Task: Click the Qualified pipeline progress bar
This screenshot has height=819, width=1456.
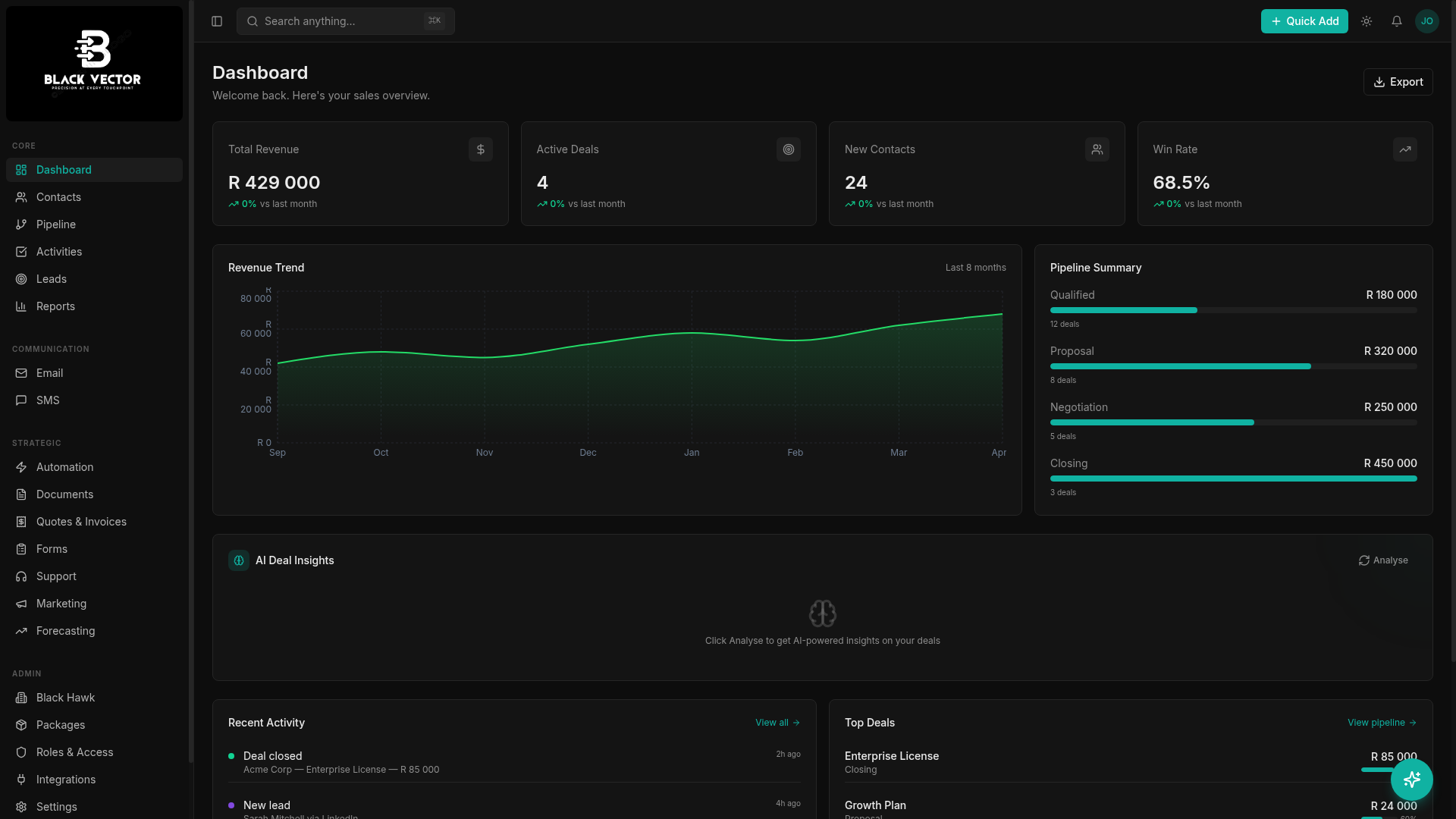Action: 1234,310
